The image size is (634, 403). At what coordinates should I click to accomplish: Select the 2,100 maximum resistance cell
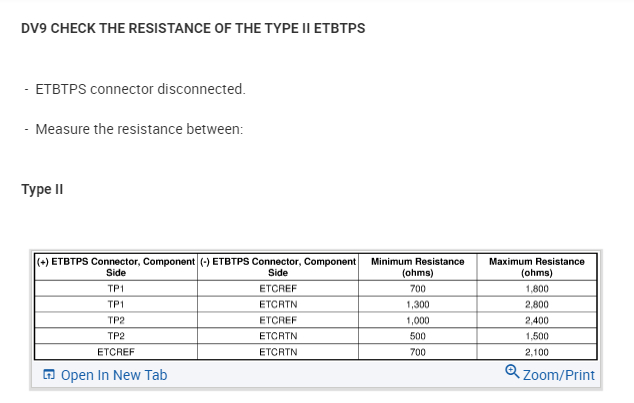[x=537, y=352]
